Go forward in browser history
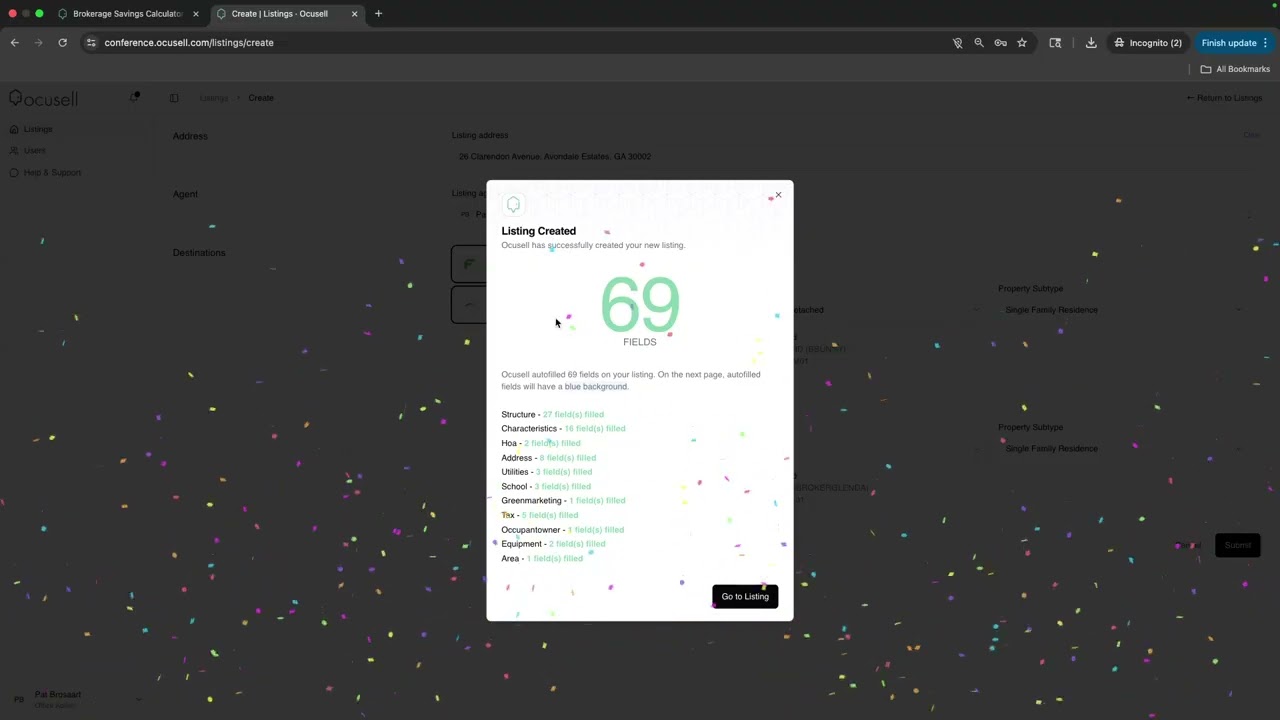The image size is (1280, 720). point(38,43)
